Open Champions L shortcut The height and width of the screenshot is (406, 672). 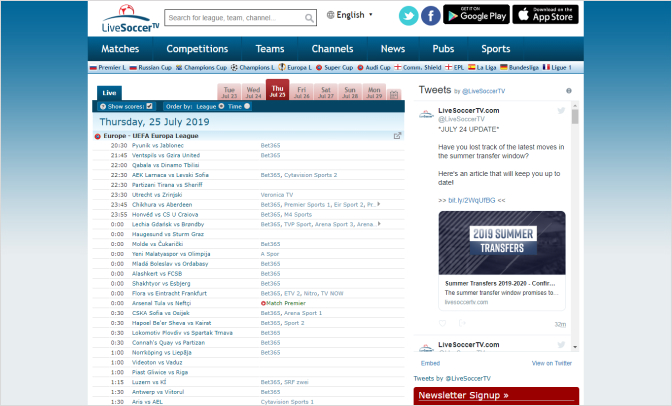(x=253, y=68)
